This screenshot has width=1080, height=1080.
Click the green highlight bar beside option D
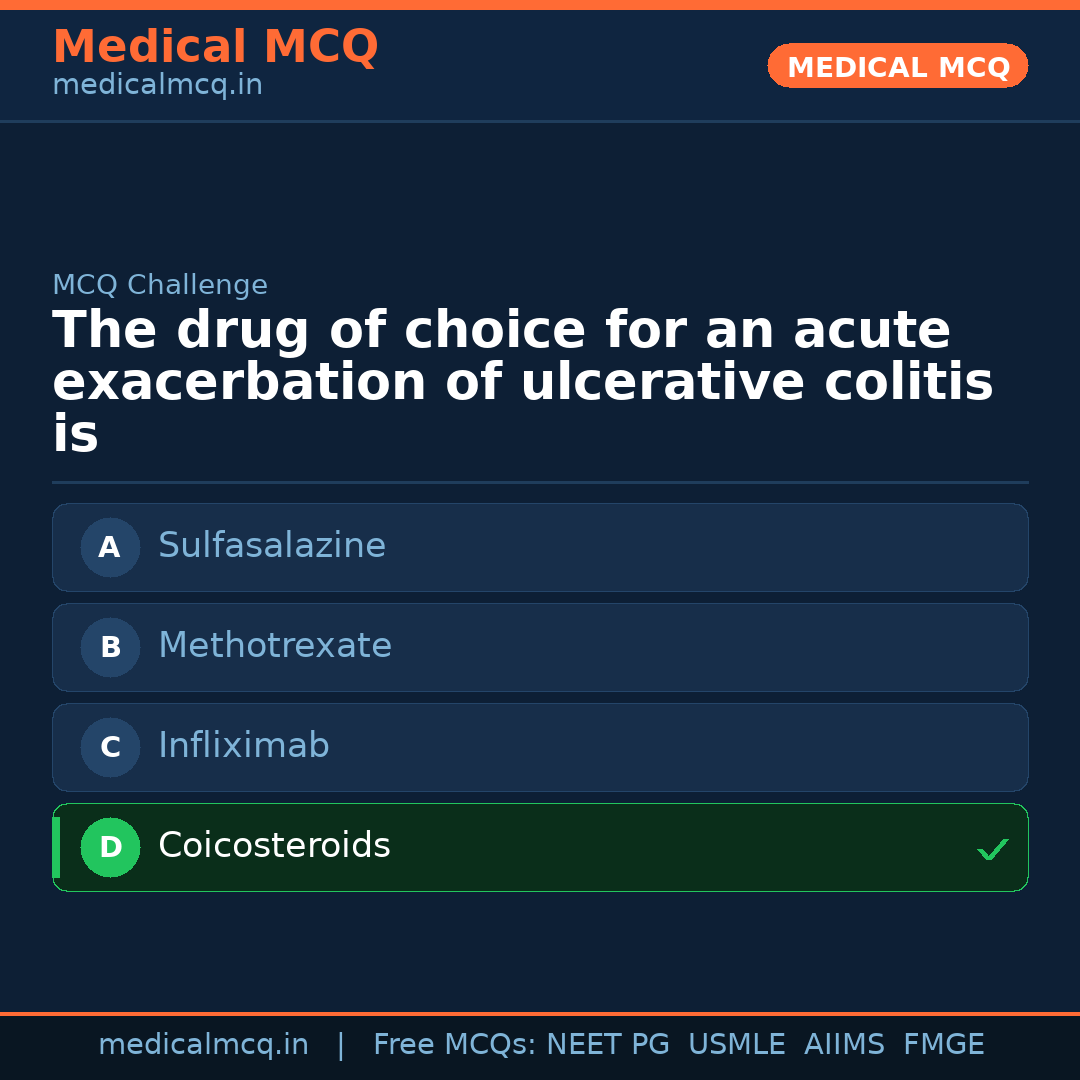click(54, 847)
